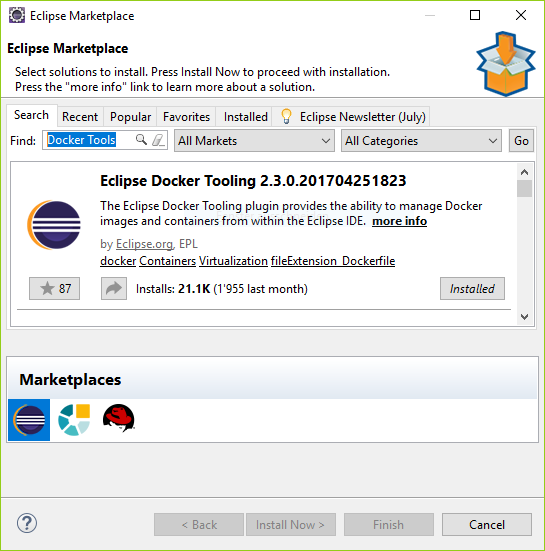Click the Eclipse Newsletter lightbulb icon
The image size is (545, 551).
[286, 116]
